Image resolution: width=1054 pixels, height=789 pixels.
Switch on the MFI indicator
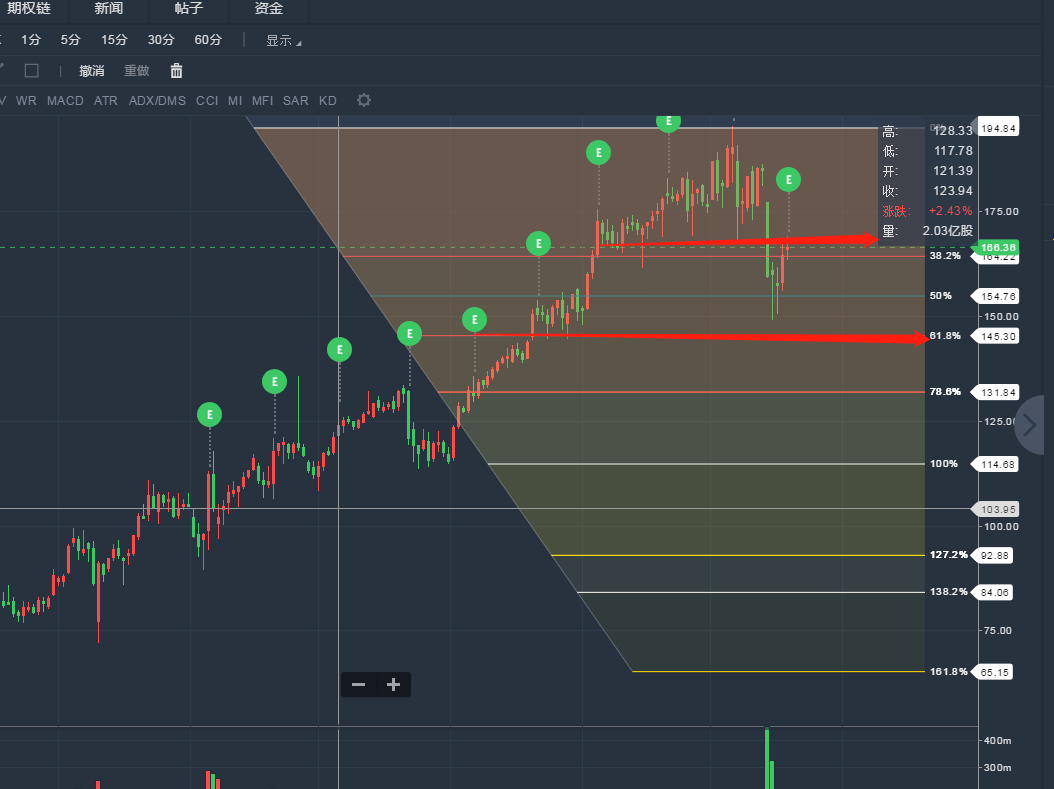click(263, 101)
